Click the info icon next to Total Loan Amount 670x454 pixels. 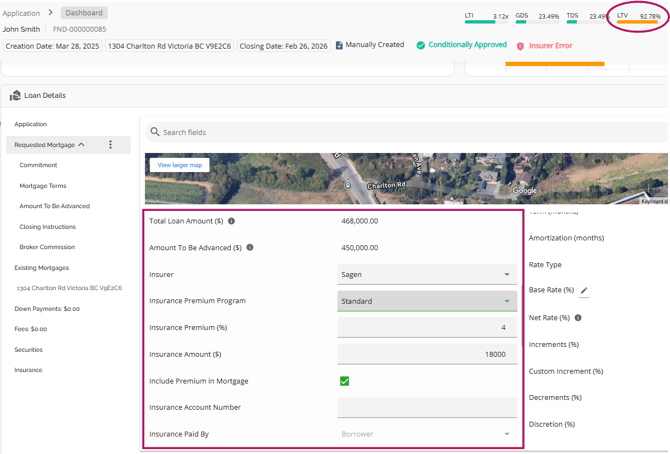[x=232, y=221]
